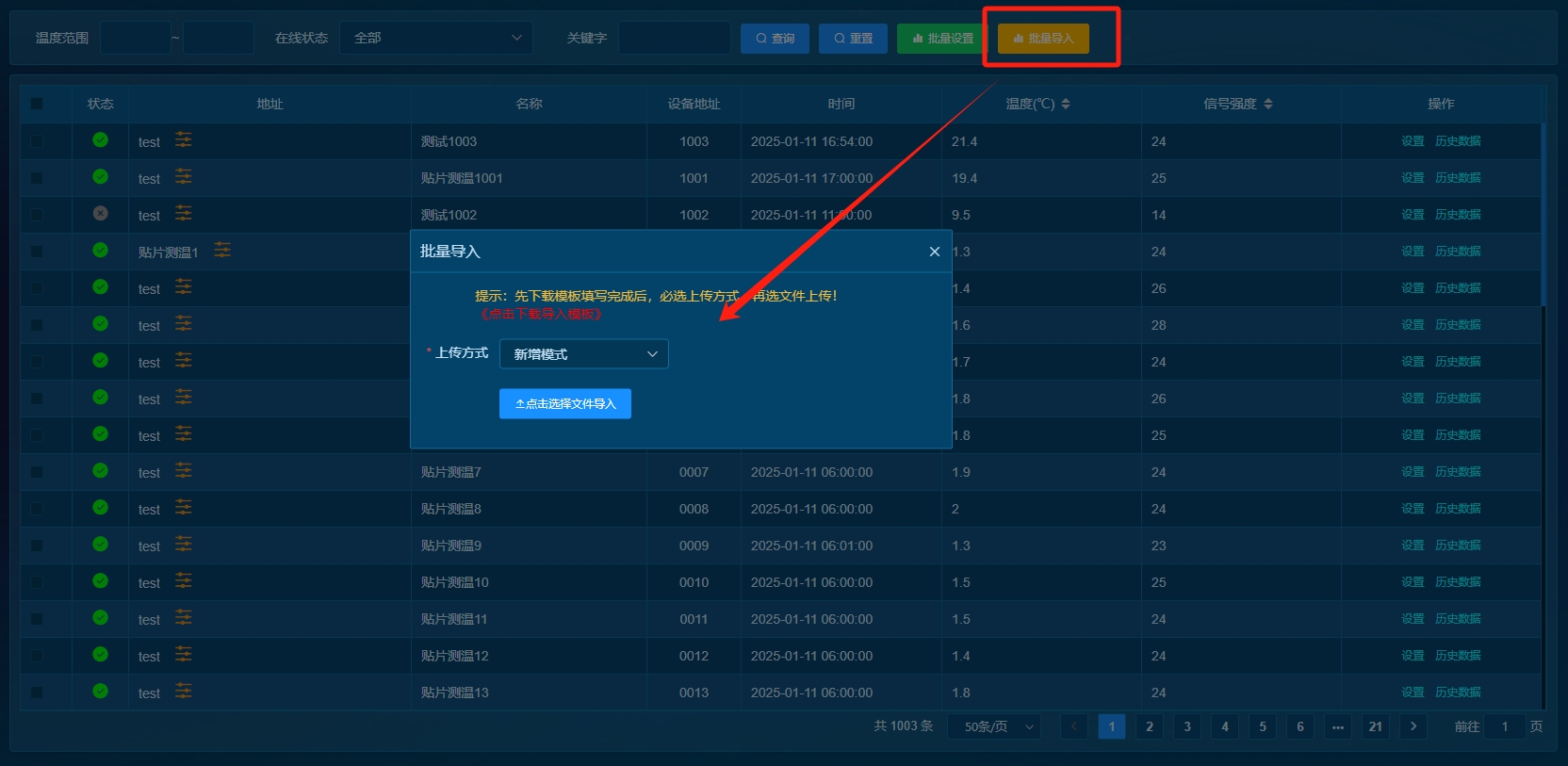Go to last page 21
The height and width of the screenshot is (766, 1568).
coord(1375,726)
